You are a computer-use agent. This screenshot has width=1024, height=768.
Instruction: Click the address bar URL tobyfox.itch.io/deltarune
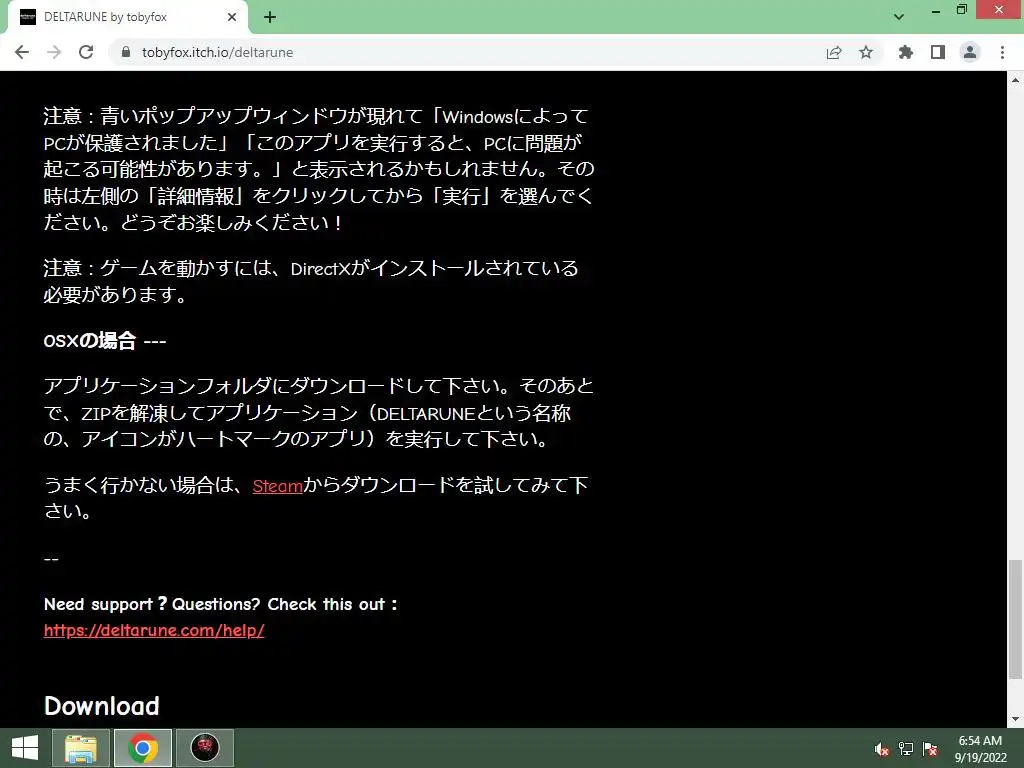tap(217, 52)
